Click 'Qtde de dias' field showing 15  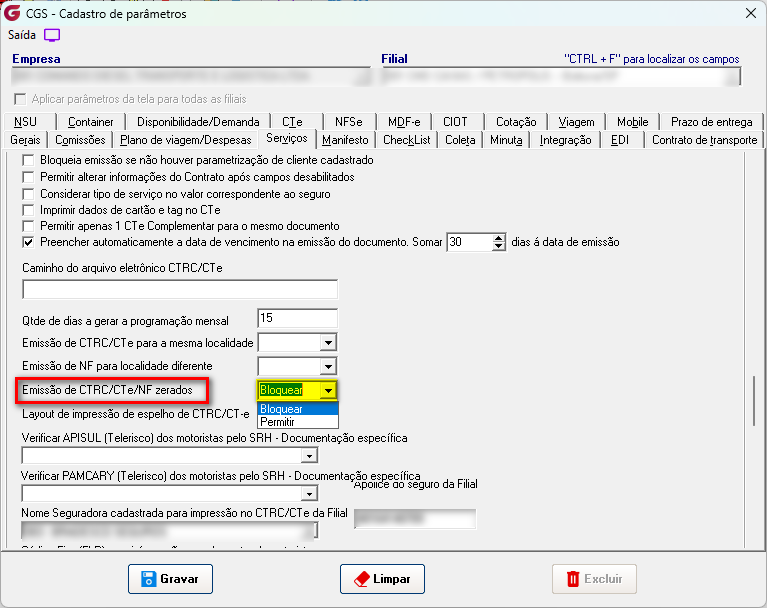click(297, 318)
